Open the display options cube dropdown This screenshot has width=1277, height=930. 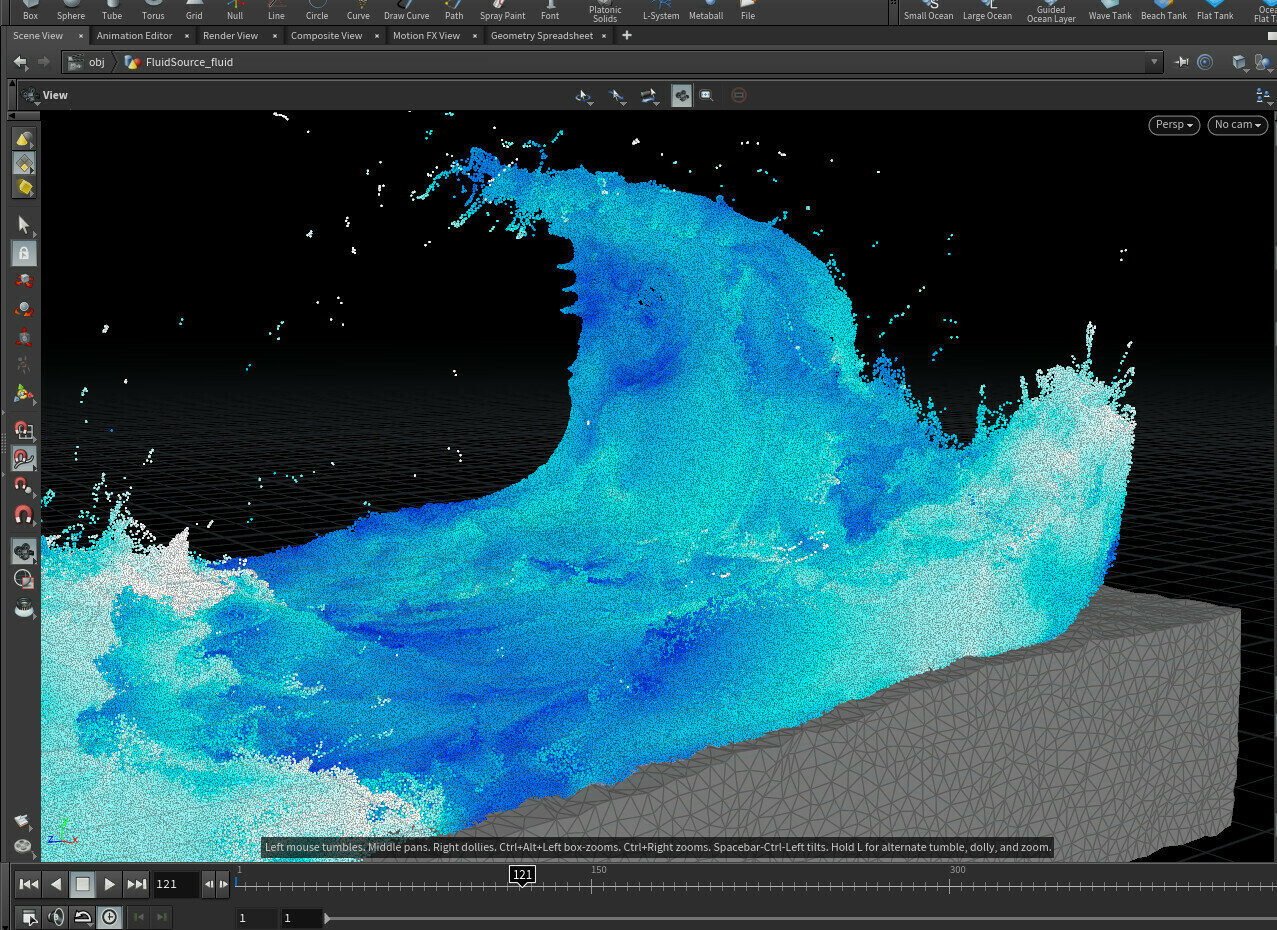coord(1241,62)
